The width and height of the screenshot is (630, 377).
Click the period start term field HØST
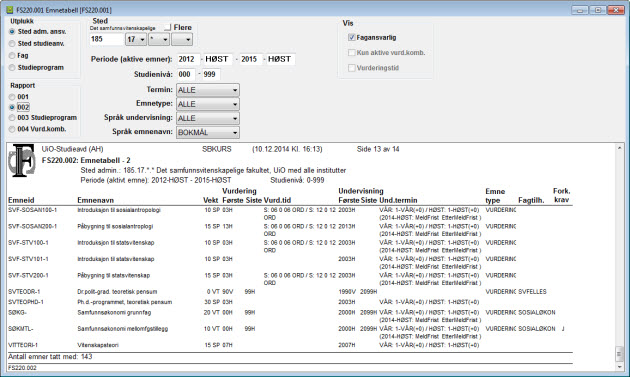point(218,59)
